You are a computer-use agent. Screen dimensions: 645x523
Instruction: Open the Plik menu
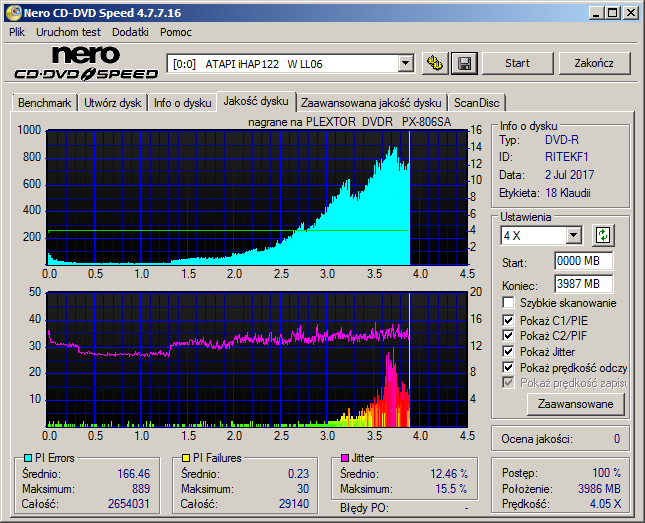coord(17,32)
